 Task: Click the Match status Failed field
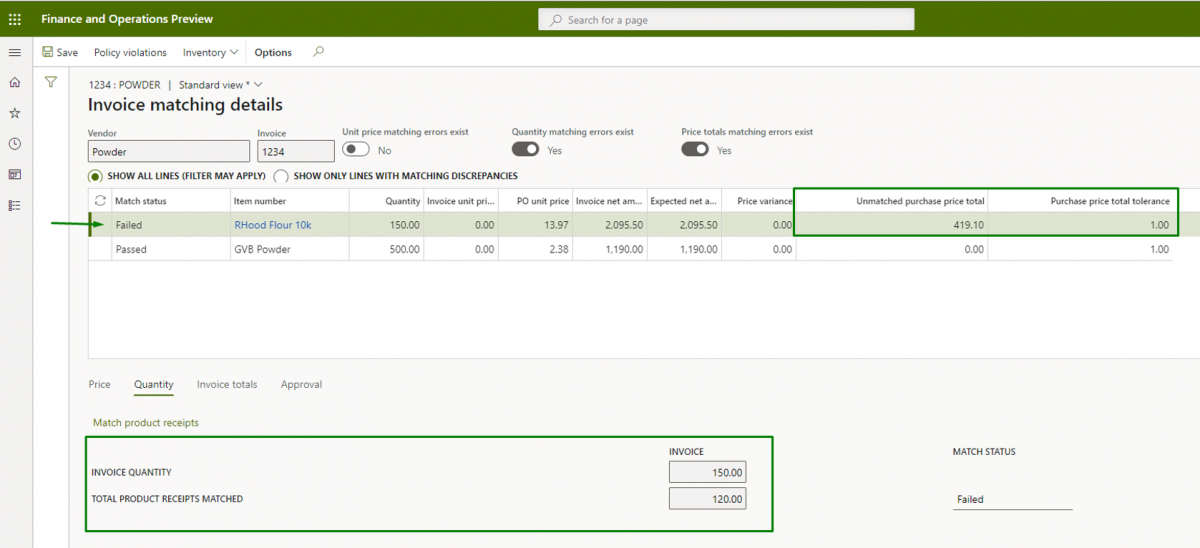[1012, 499]
